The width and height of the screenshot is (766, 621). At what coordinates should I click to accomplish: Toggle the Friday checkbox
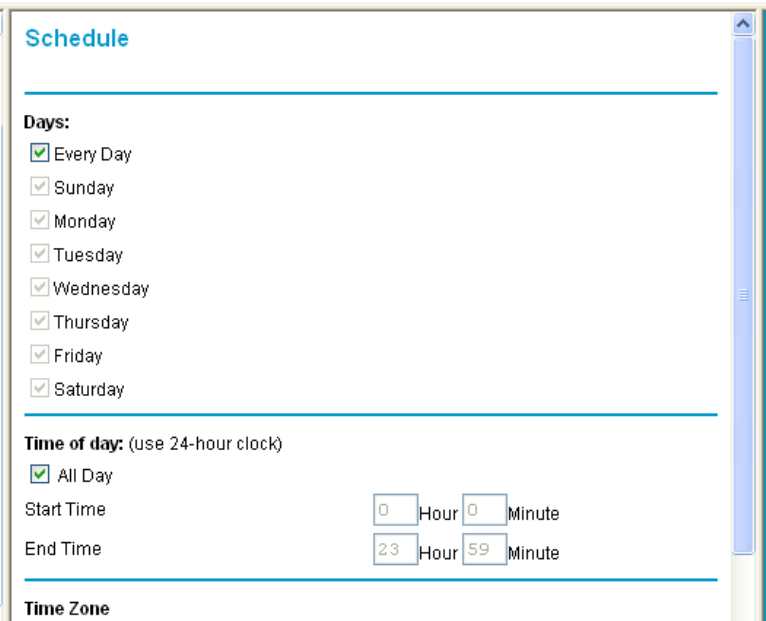tap(39, 356)
